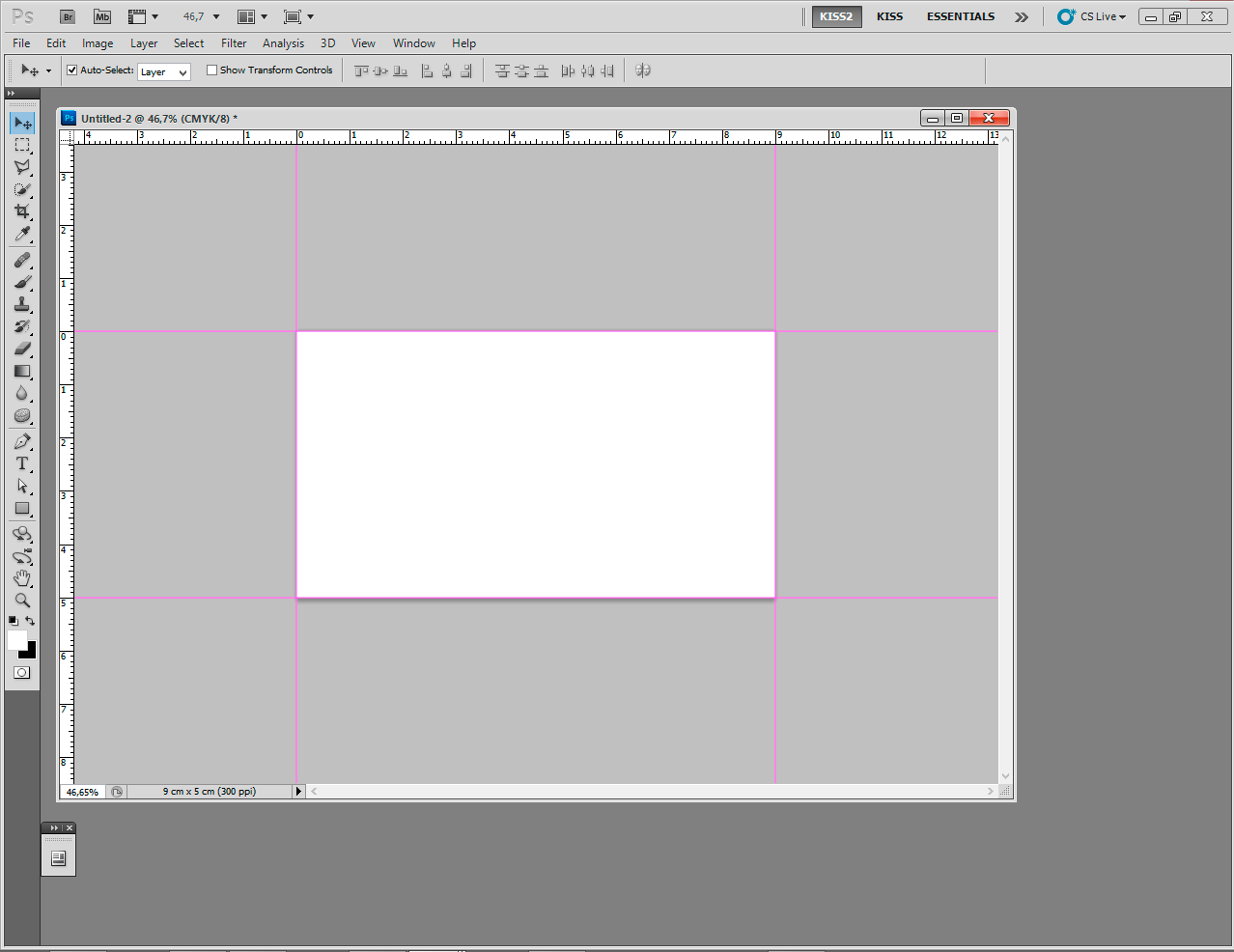Select the Crop tool
Image resolution: width=1234 pixels, height=952 pixels.
point(22,211)
